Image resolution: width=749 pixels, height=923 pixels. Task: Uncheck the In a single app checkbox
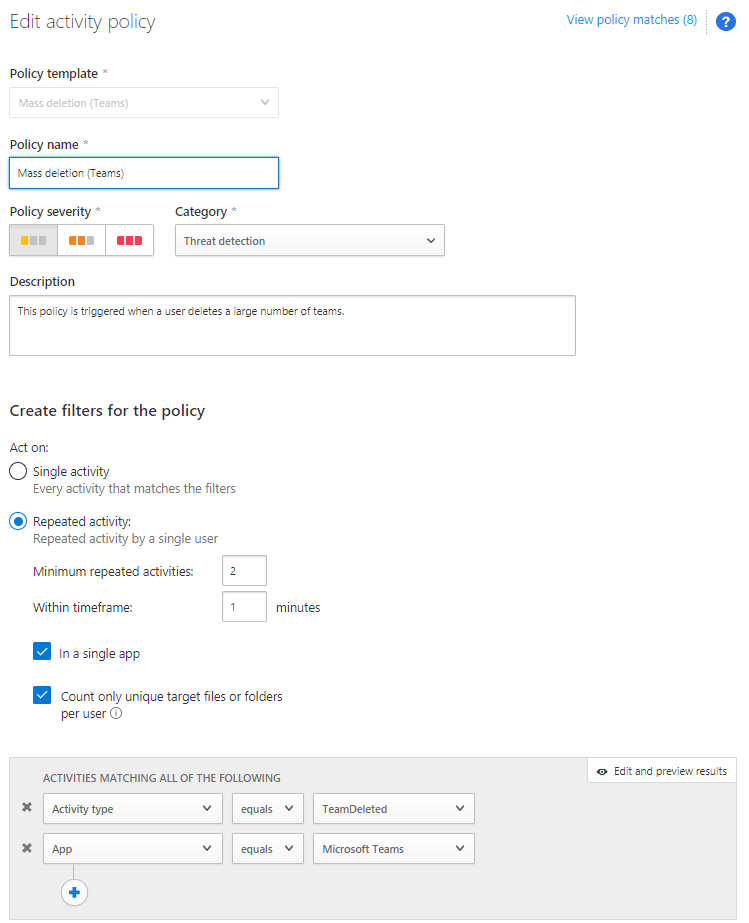tap(42, 652)
